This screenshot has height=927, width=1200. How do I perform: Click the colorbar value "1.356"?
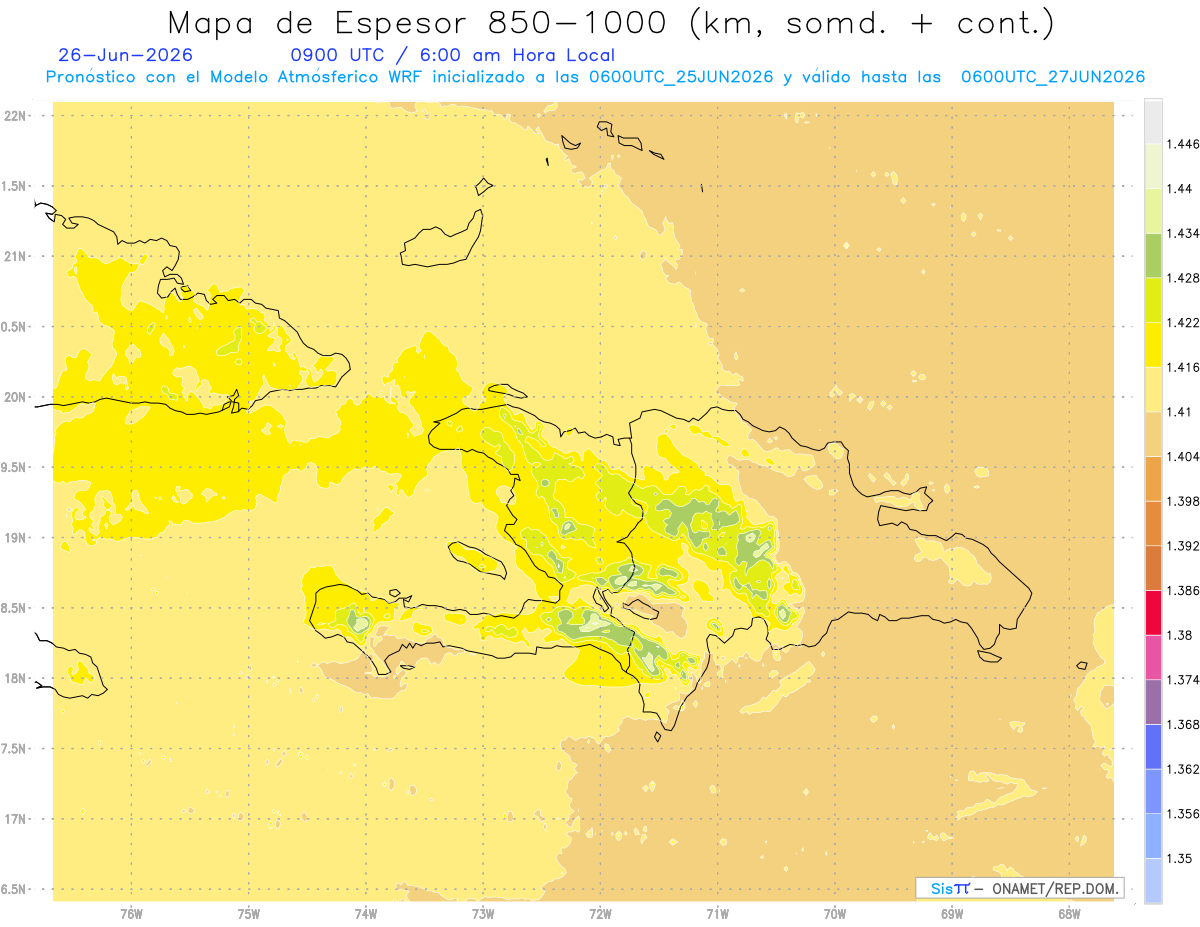[x=1183, y=814]
